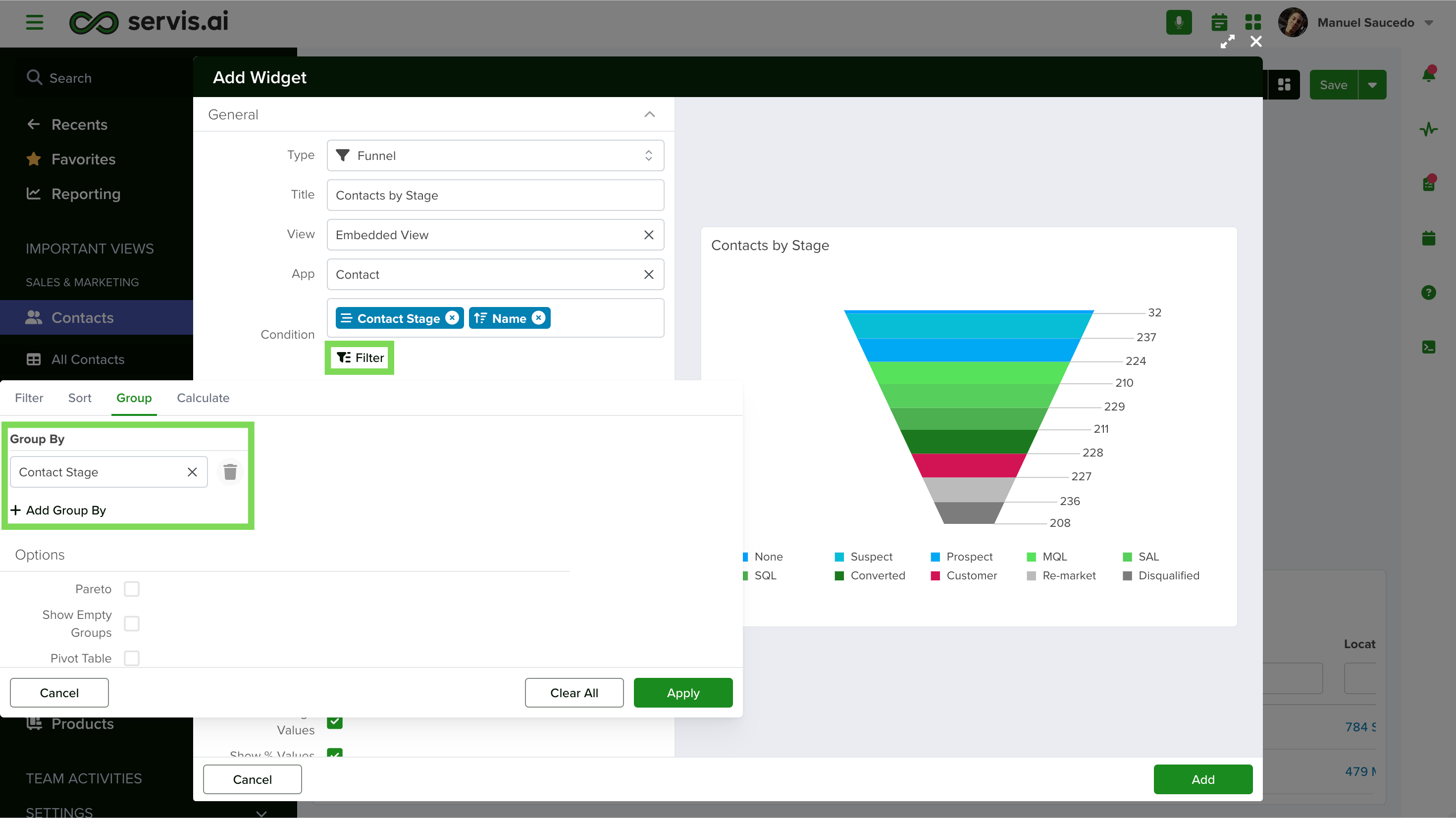Image resolution: width=1456 pixels, height=818 pixels.
Task: Save the dashboard
Action: (1333, 85)
